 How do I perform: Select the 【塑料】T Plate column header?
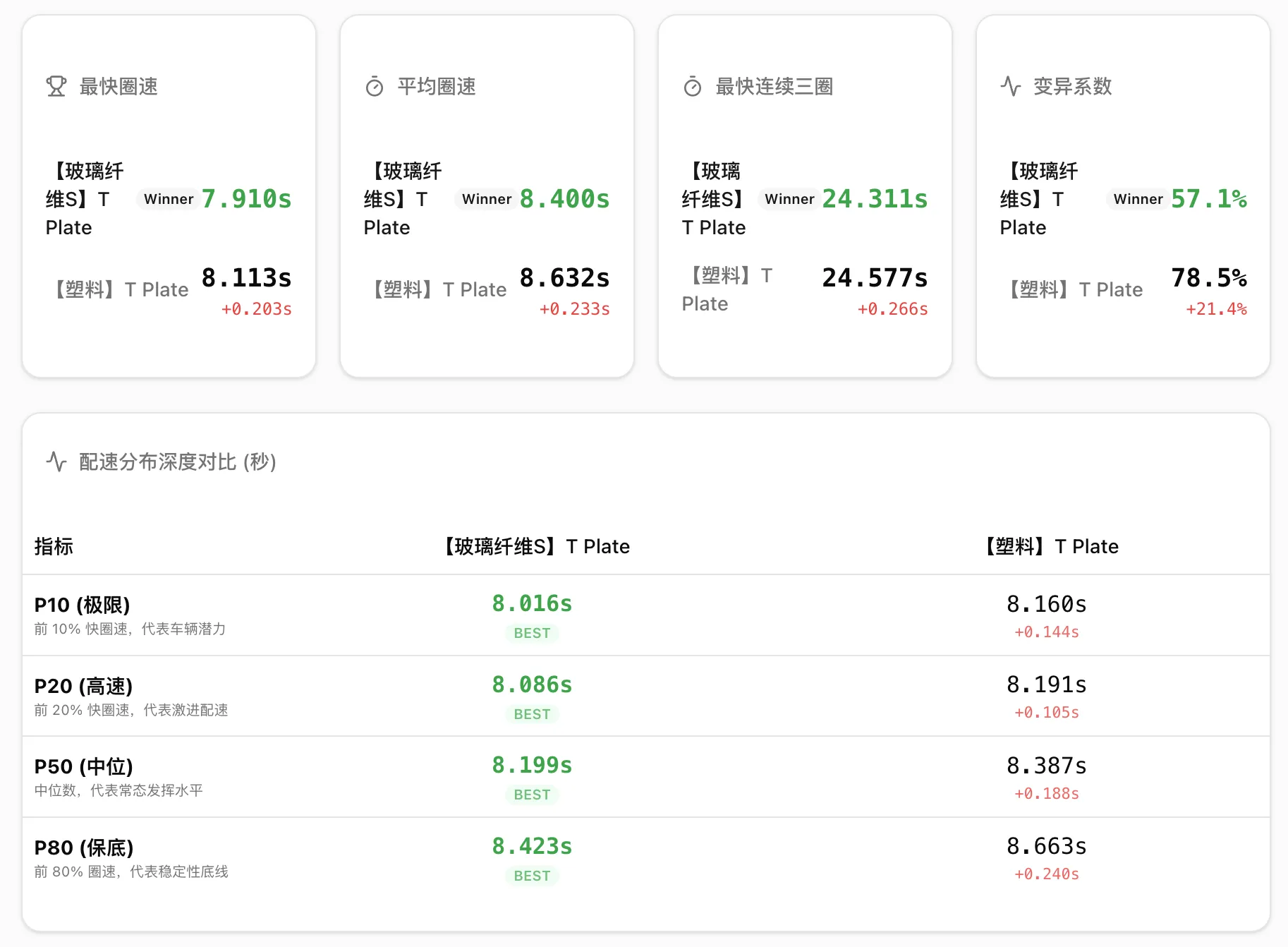1050,545
